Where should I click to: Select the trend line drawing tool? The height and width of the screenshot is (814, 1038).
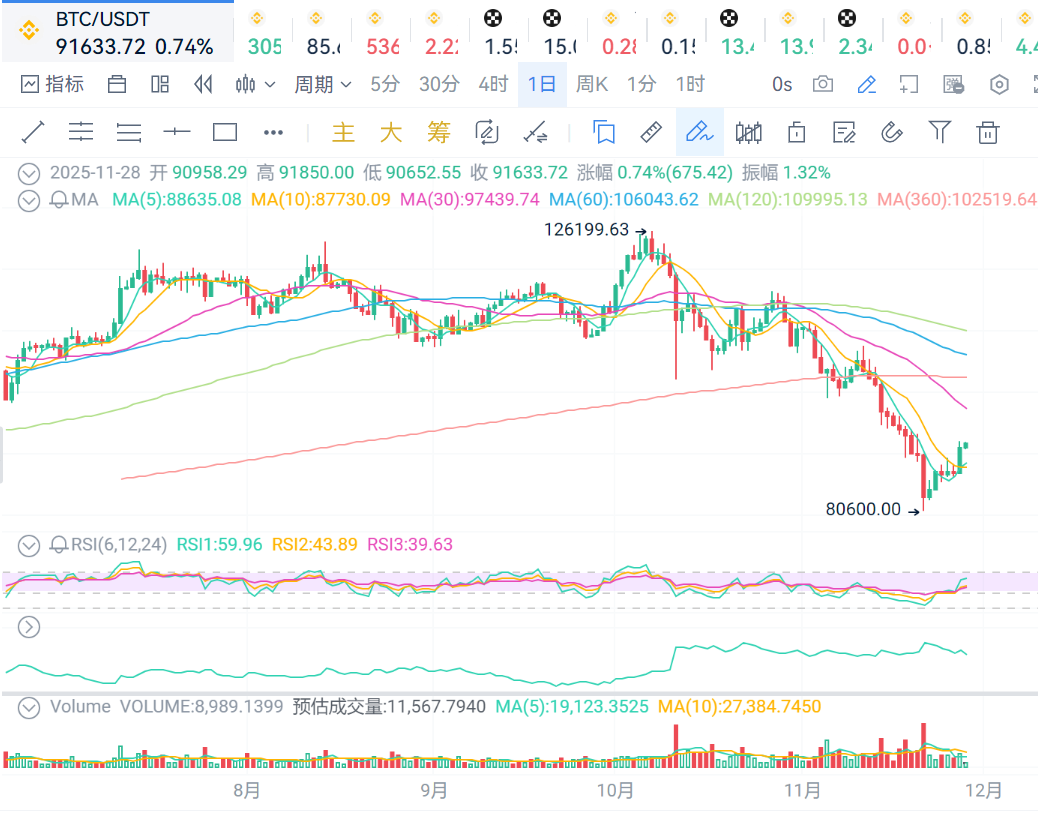pos(33,132)
